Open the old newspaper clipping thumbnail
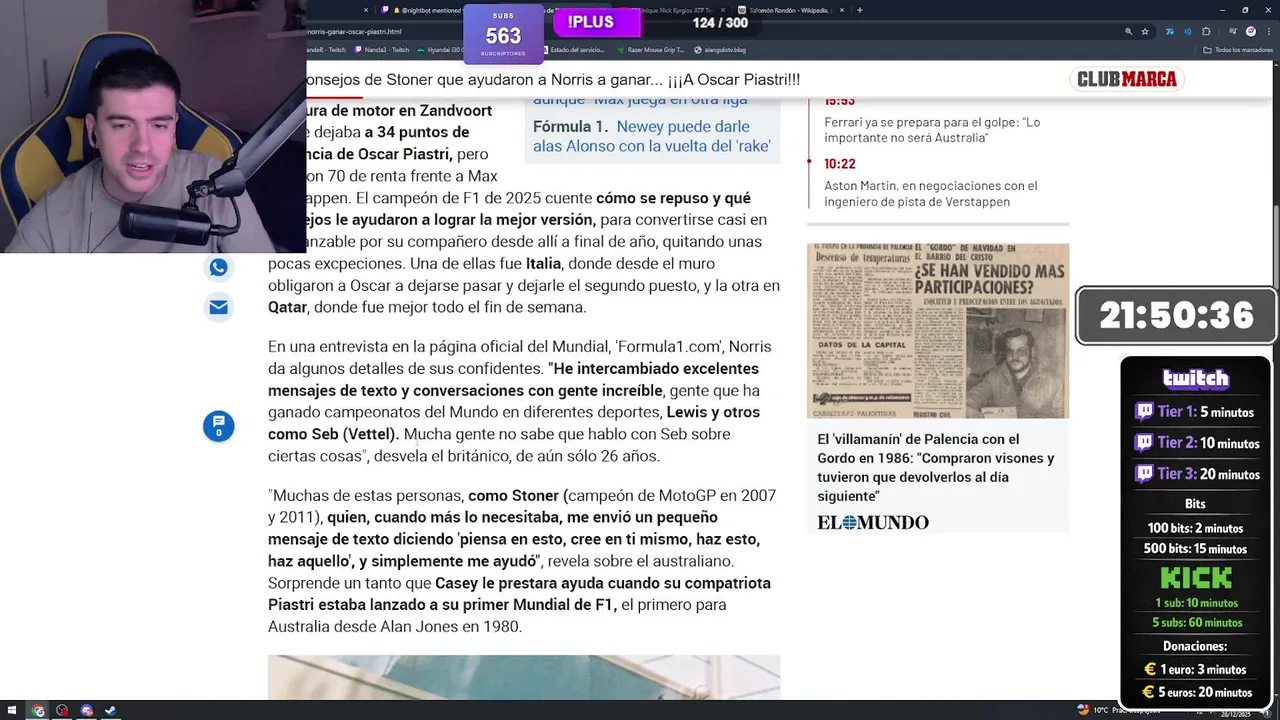This screenshot has width=1280, height=720. tap(938, 331)
